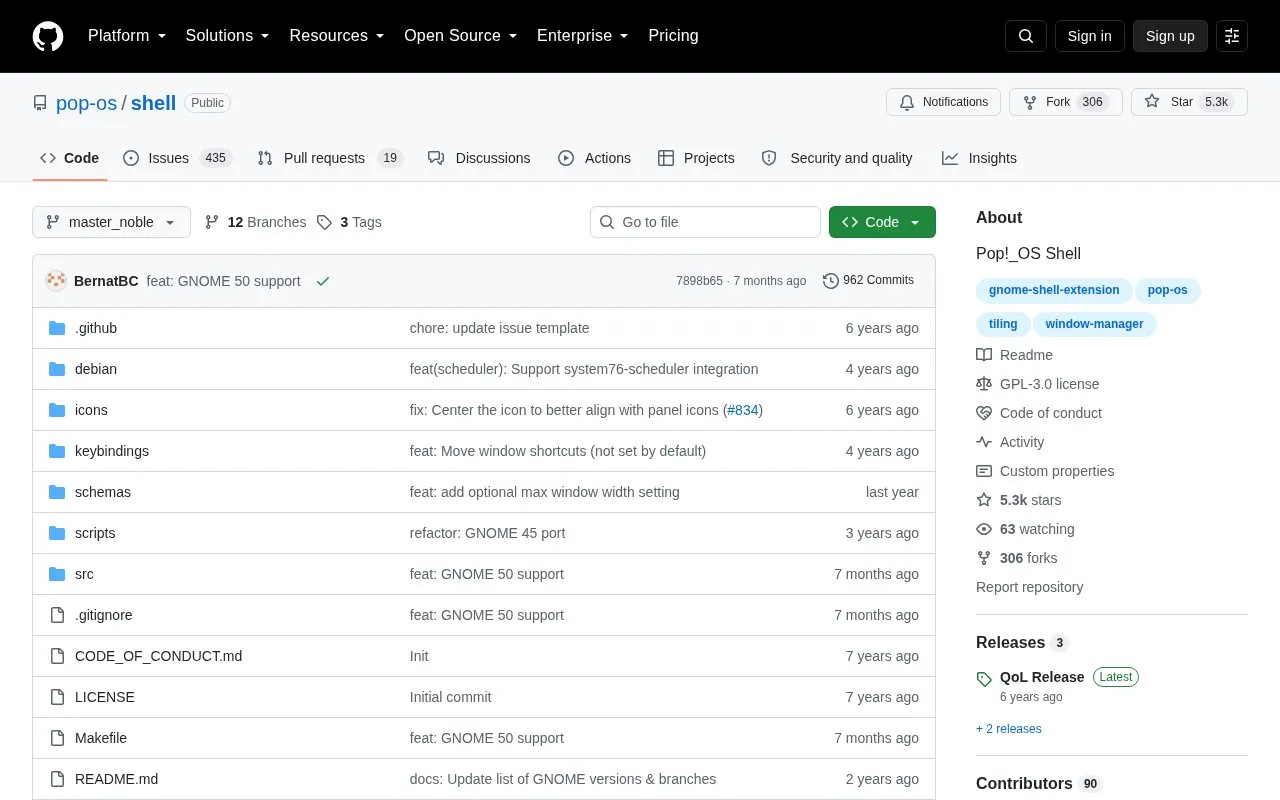
Task: Open appearance settings icon next to Sign up
Action: click(1232, 36)
